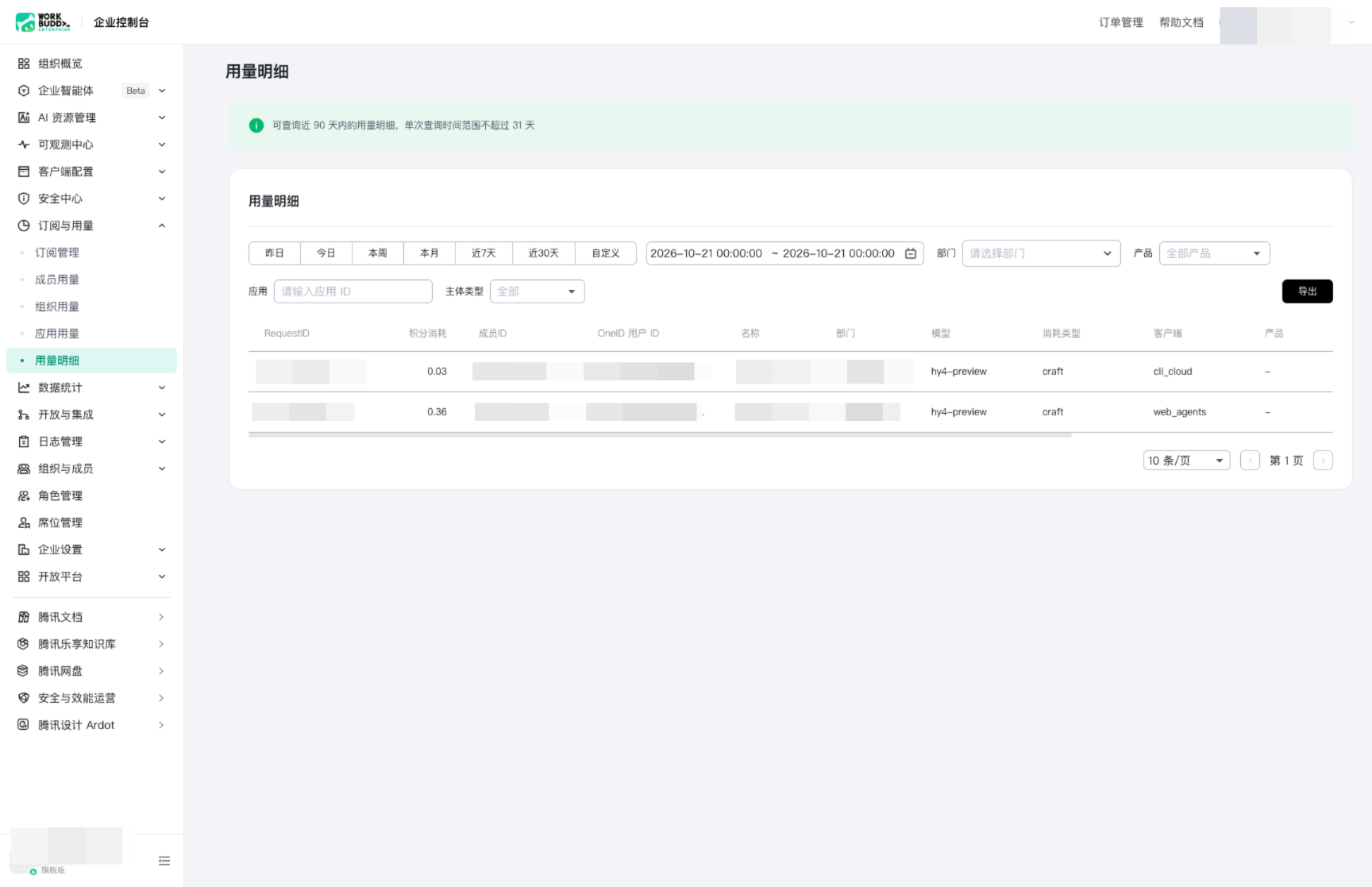Screen dimensions: 1372x887
Task: Click the 企业智能体 hexagon icon
Action: [x=24, y=91]
